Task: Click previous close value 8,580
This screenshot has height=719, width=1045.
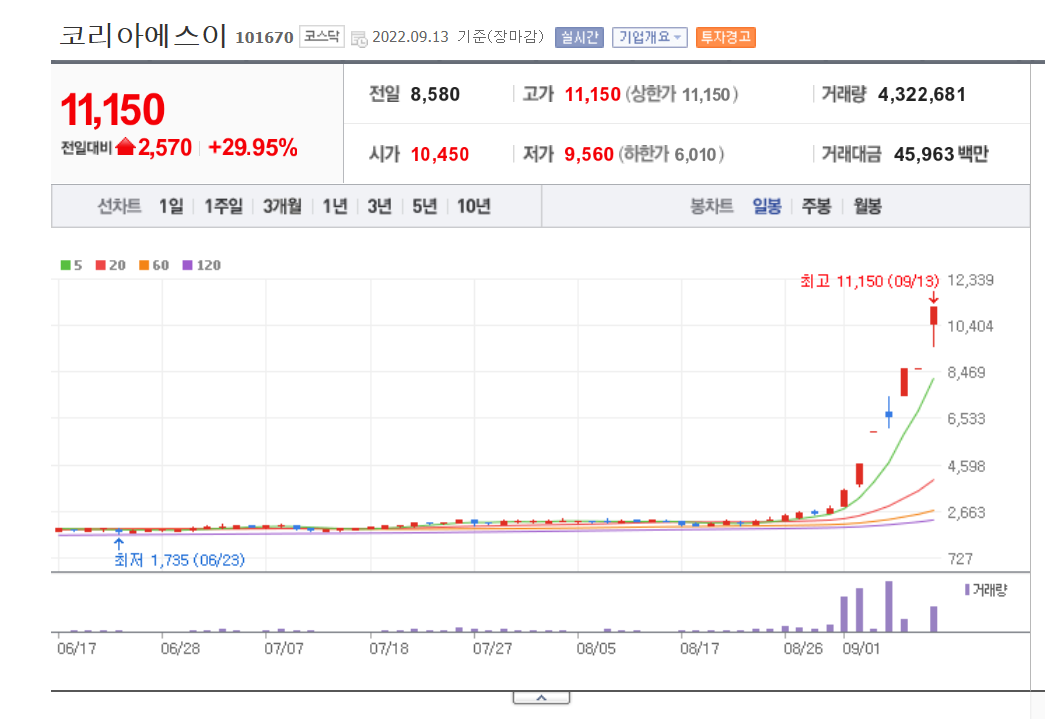Action: click(435, 94)
